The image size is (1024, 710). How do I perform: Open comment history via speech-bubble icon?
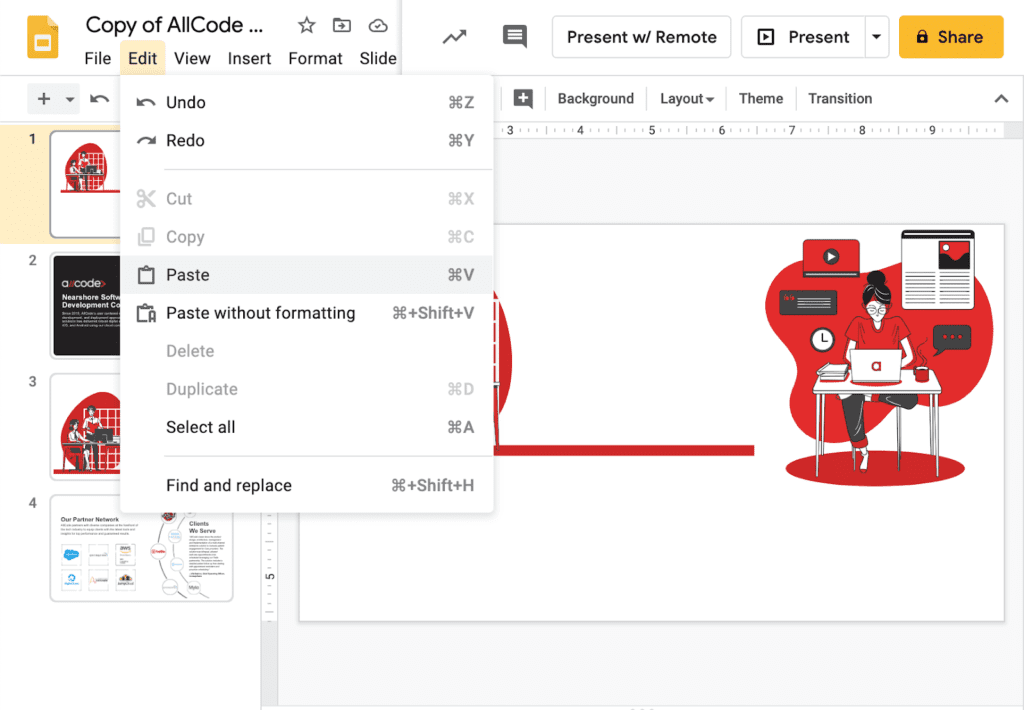(x=513, y=36)
